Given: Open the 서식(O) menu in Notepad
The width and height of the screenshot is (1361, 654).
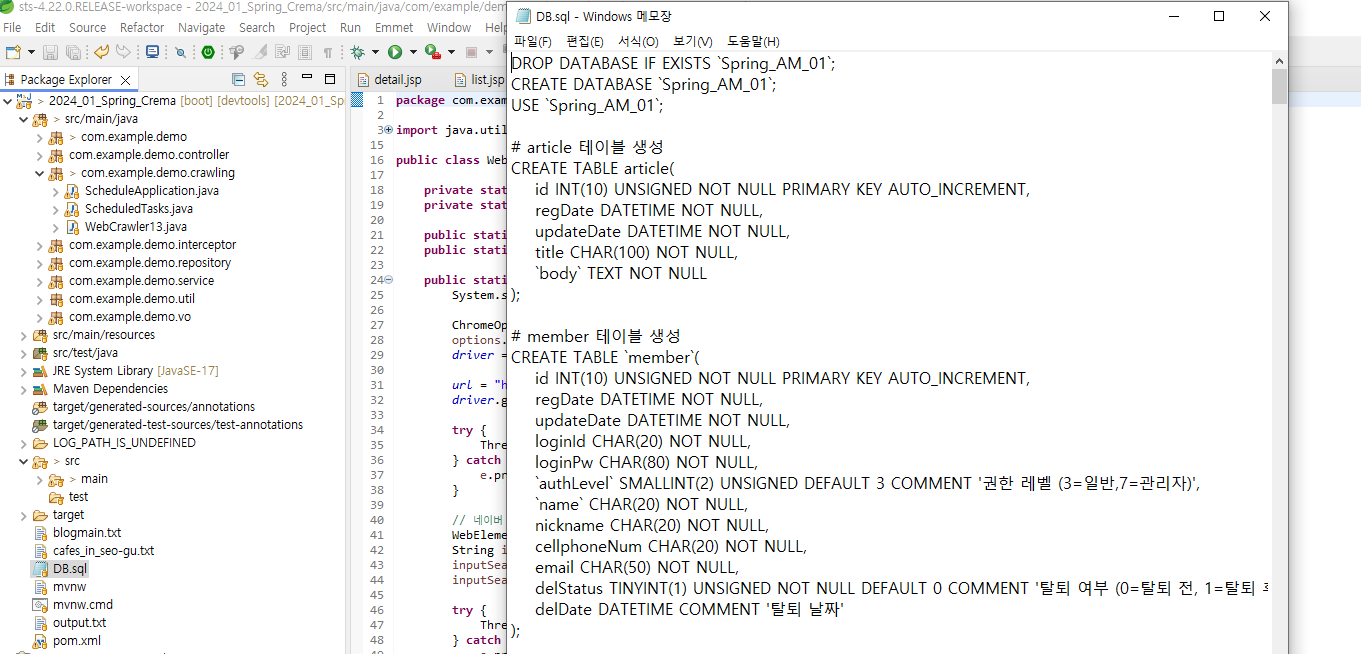Looking at the screenshot, I should click(x=638, y=41).
